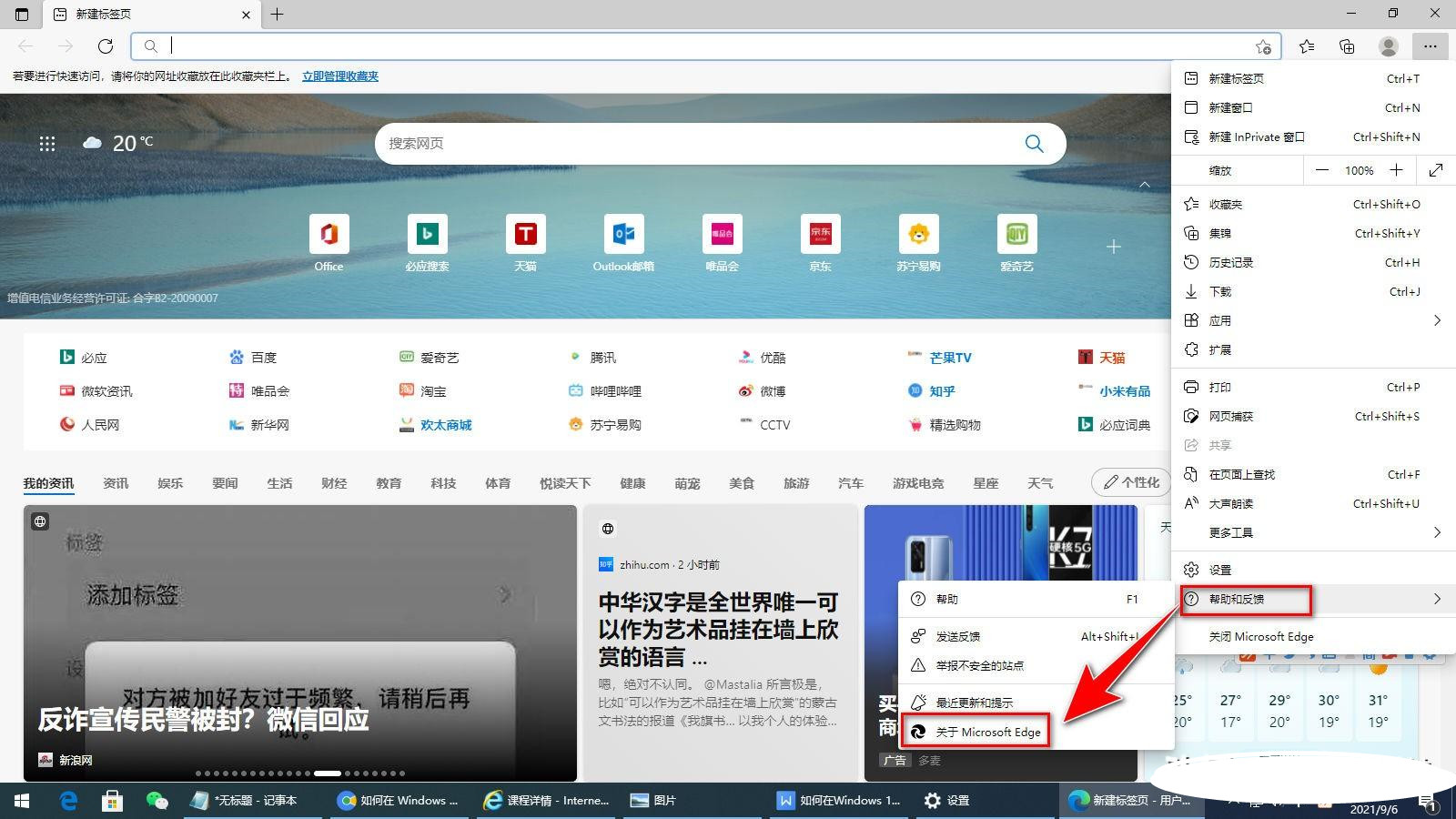Open the 百度 site link
This screenshot has height=819, width=1456.
[x=253, y=358]
